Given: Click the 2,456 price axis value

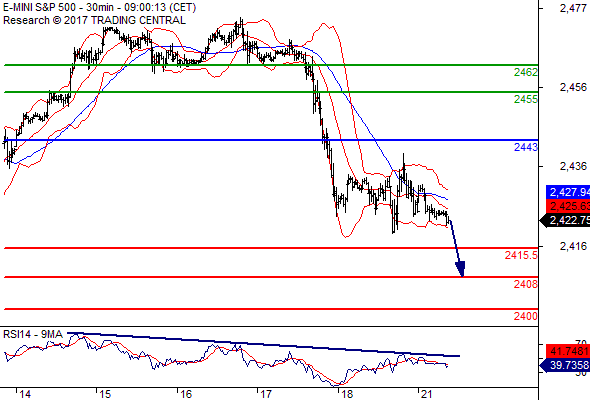Looking at the screenshot, I should [573, 87].
